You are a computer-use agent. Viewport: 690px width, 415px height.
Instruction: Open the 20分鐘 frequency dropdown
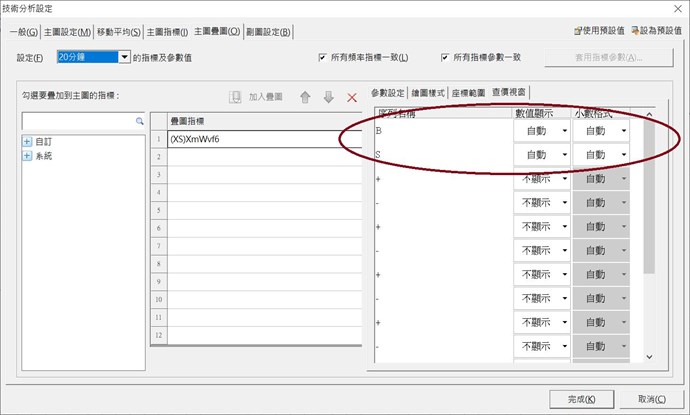click(x=125, y=58)
